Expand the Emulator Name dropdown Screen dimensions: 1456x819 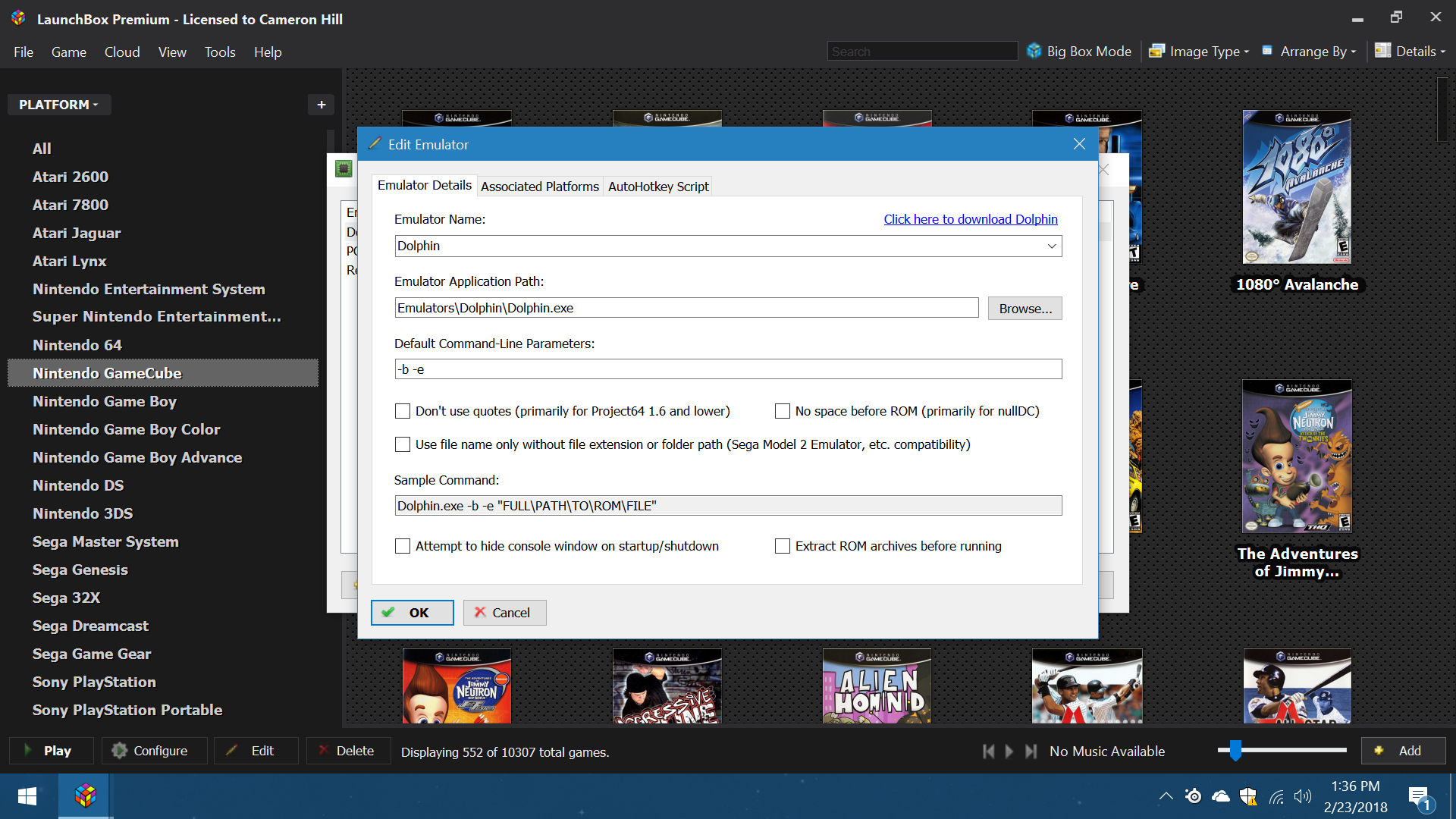point(1052,246)
